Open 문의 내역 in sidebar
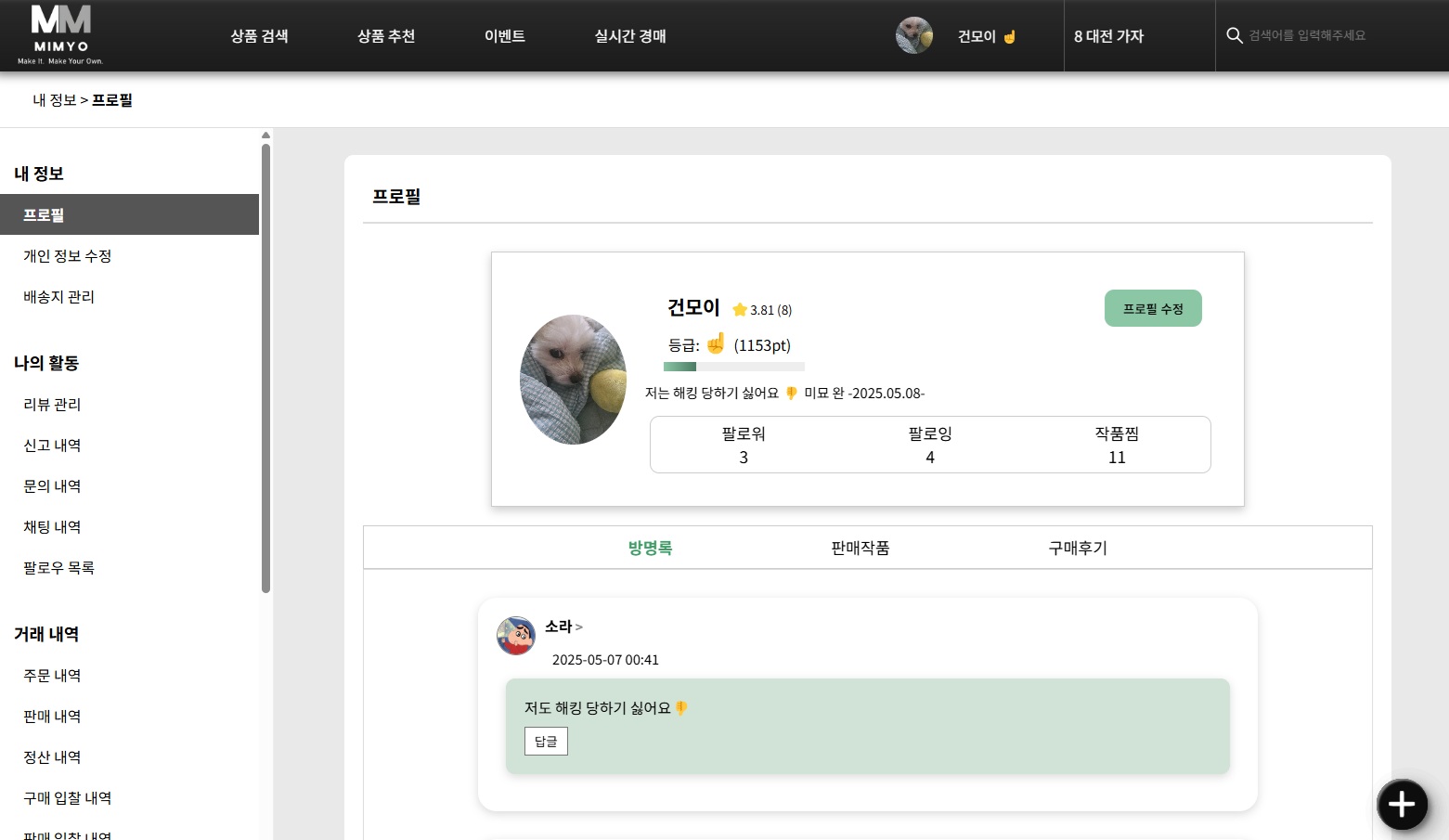The image size is (1449, 840). point(129,485)
